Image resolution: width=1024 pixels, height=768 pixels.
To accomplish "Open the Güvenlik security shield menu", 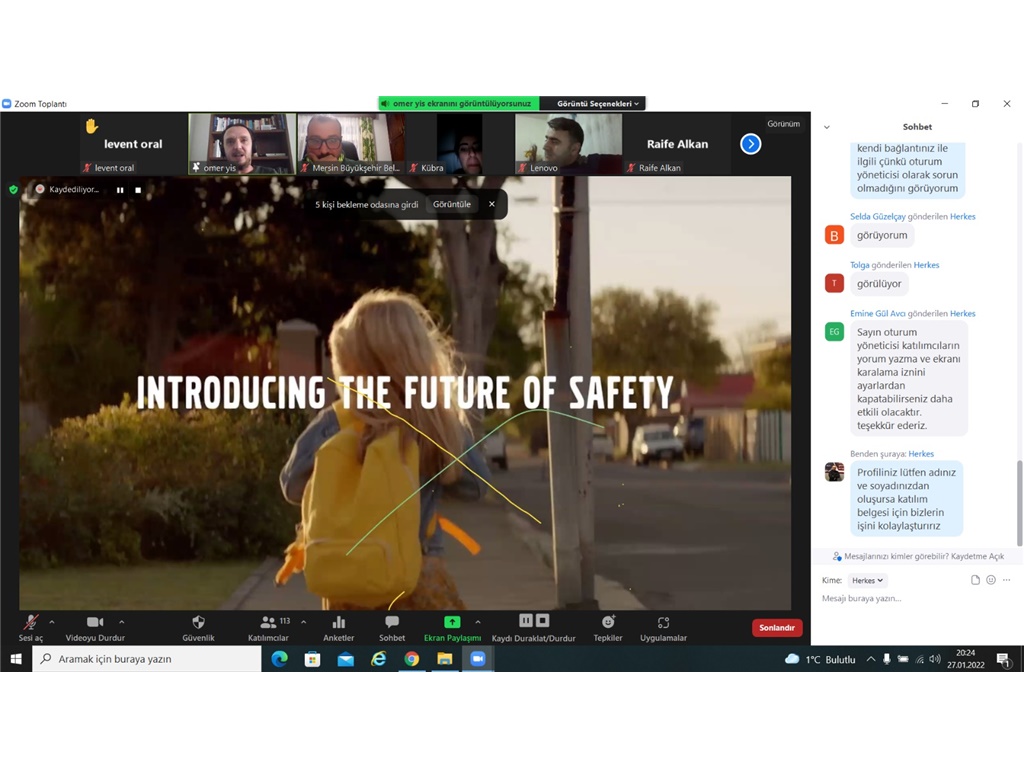I will coord(199,628).
